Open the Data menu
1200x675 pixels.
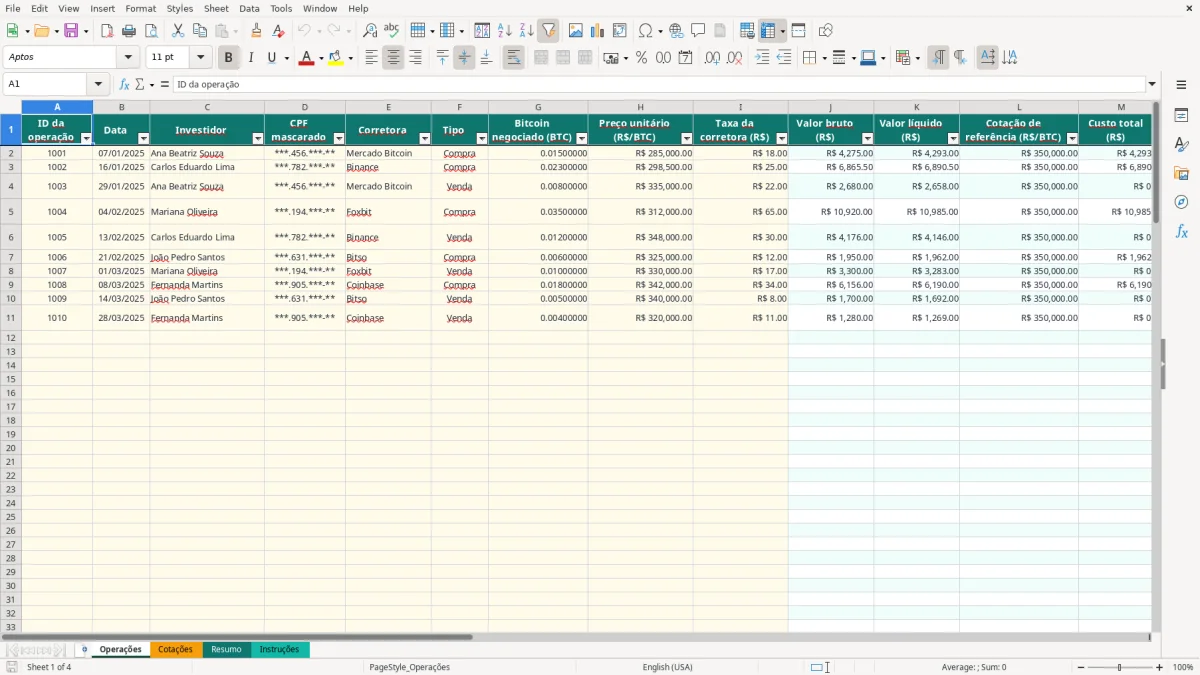click(249, 8)
